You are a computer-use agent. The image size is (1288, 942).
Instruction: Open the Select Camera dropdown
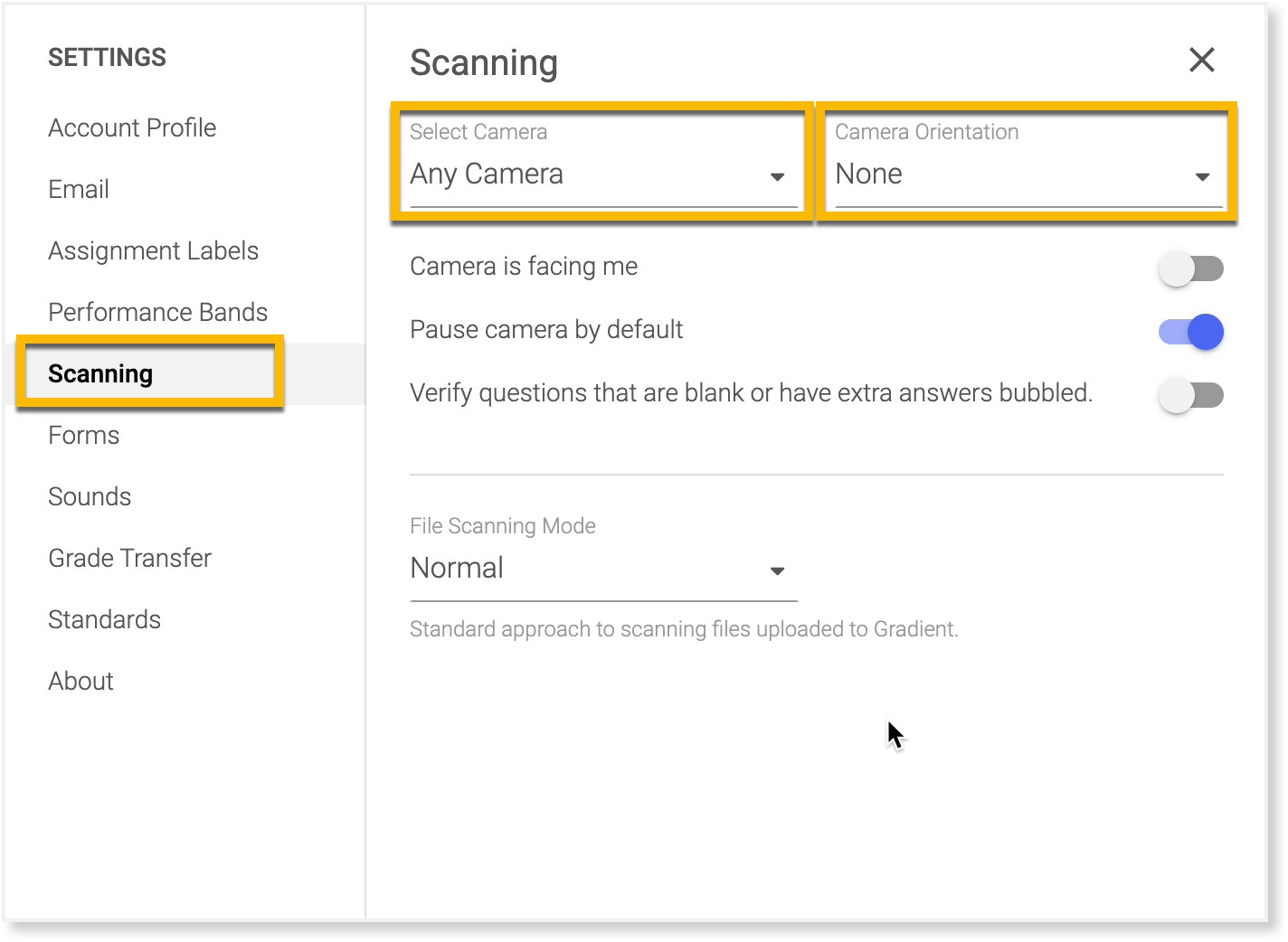[597, 174]
